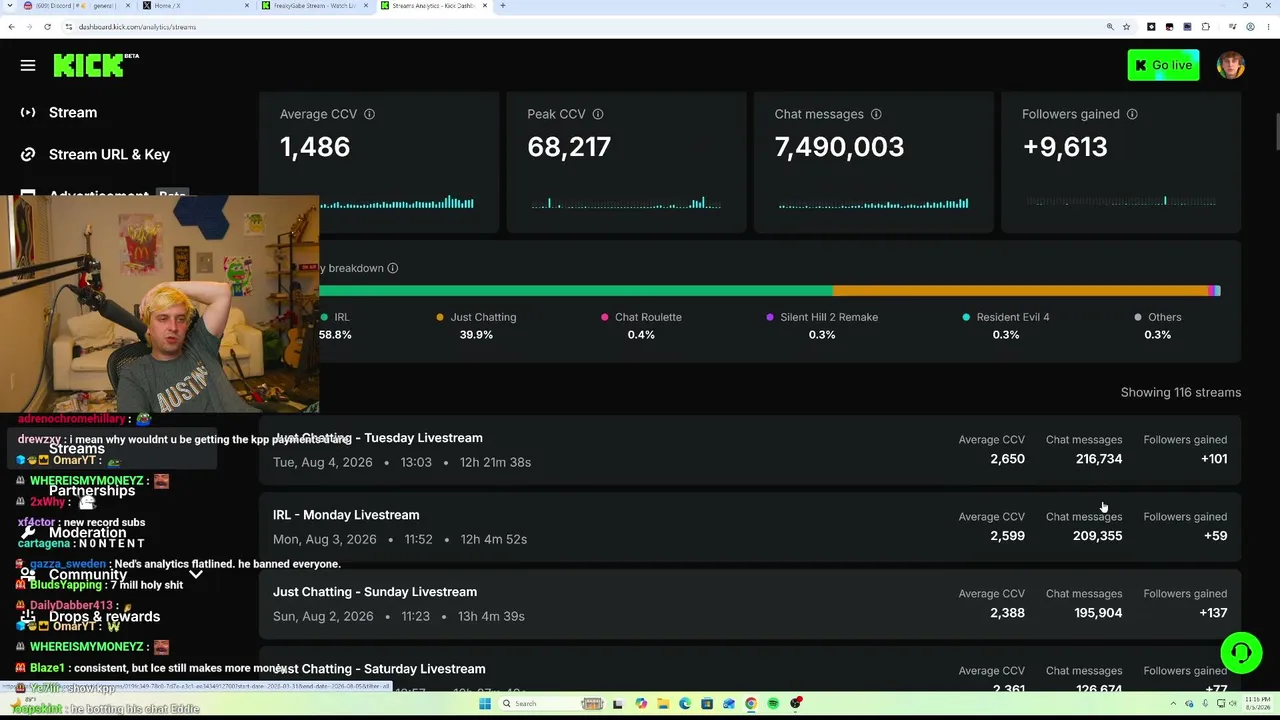Click the category breakdown info icon

pyautogui.click(x=393, y=268)
